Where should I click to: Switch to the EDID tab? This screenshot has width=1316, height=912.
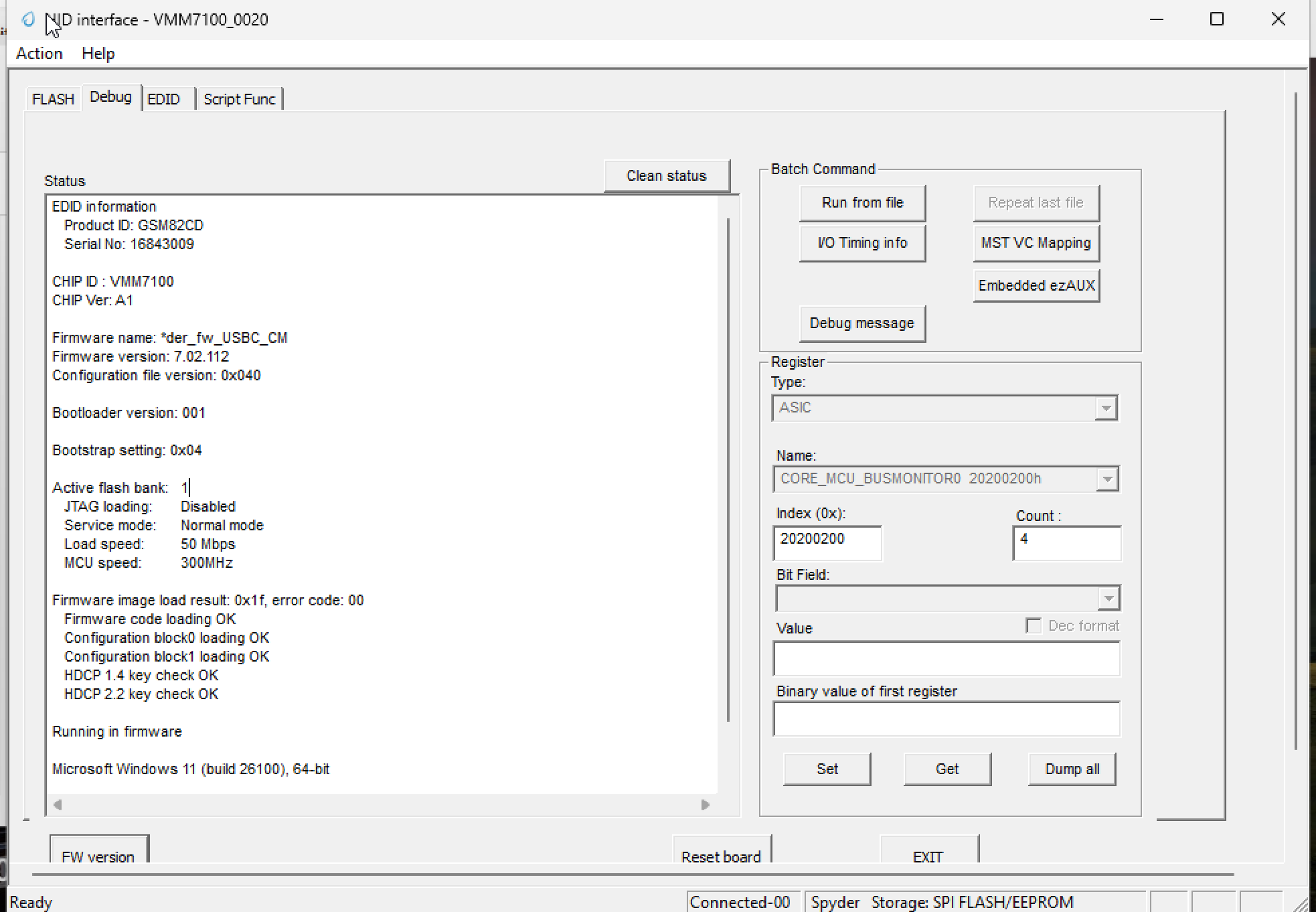[x=164, y=99]
